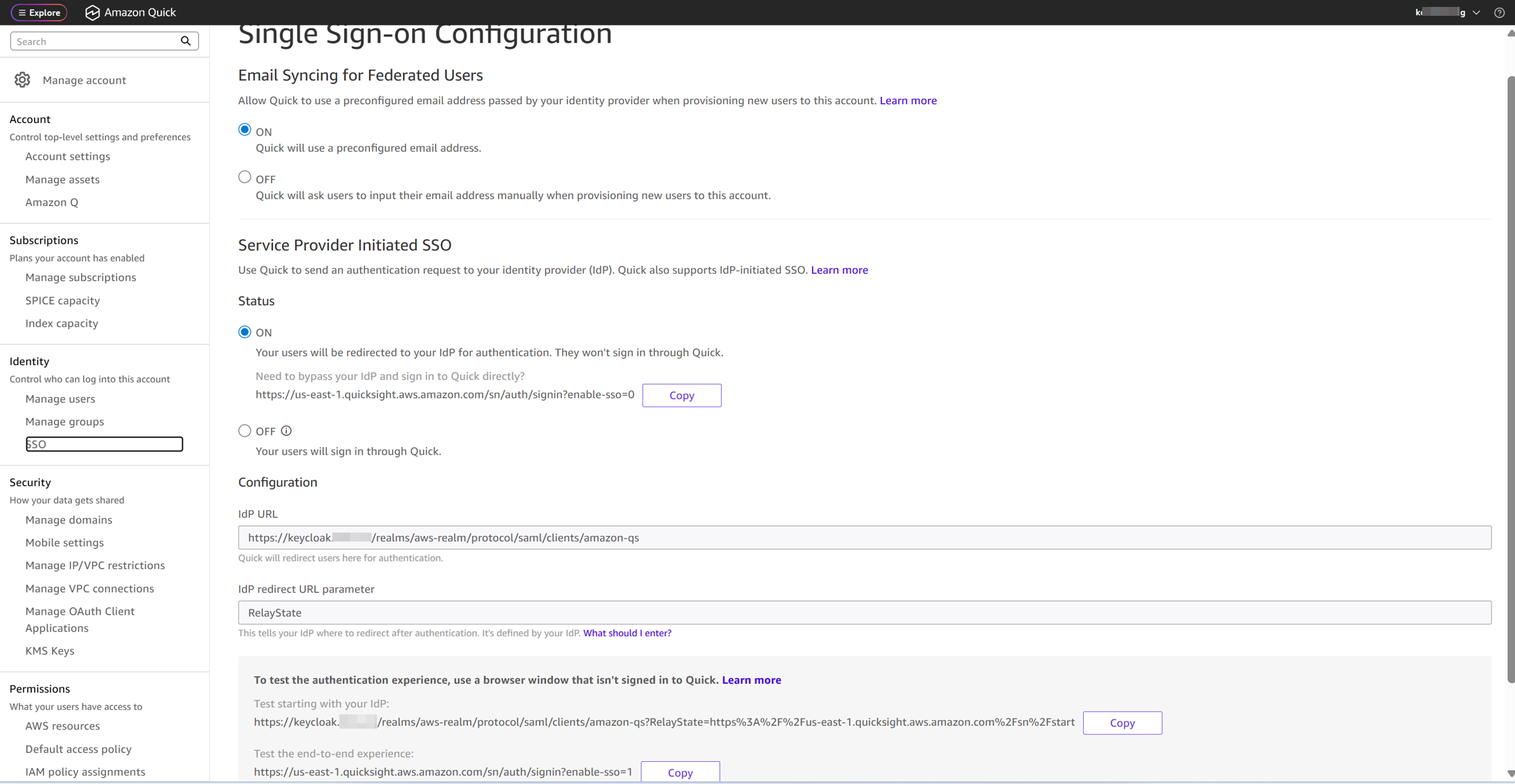Open Manage subscriptions in sidebar
The image size is (1515, 784).
[x=81, y=278]
